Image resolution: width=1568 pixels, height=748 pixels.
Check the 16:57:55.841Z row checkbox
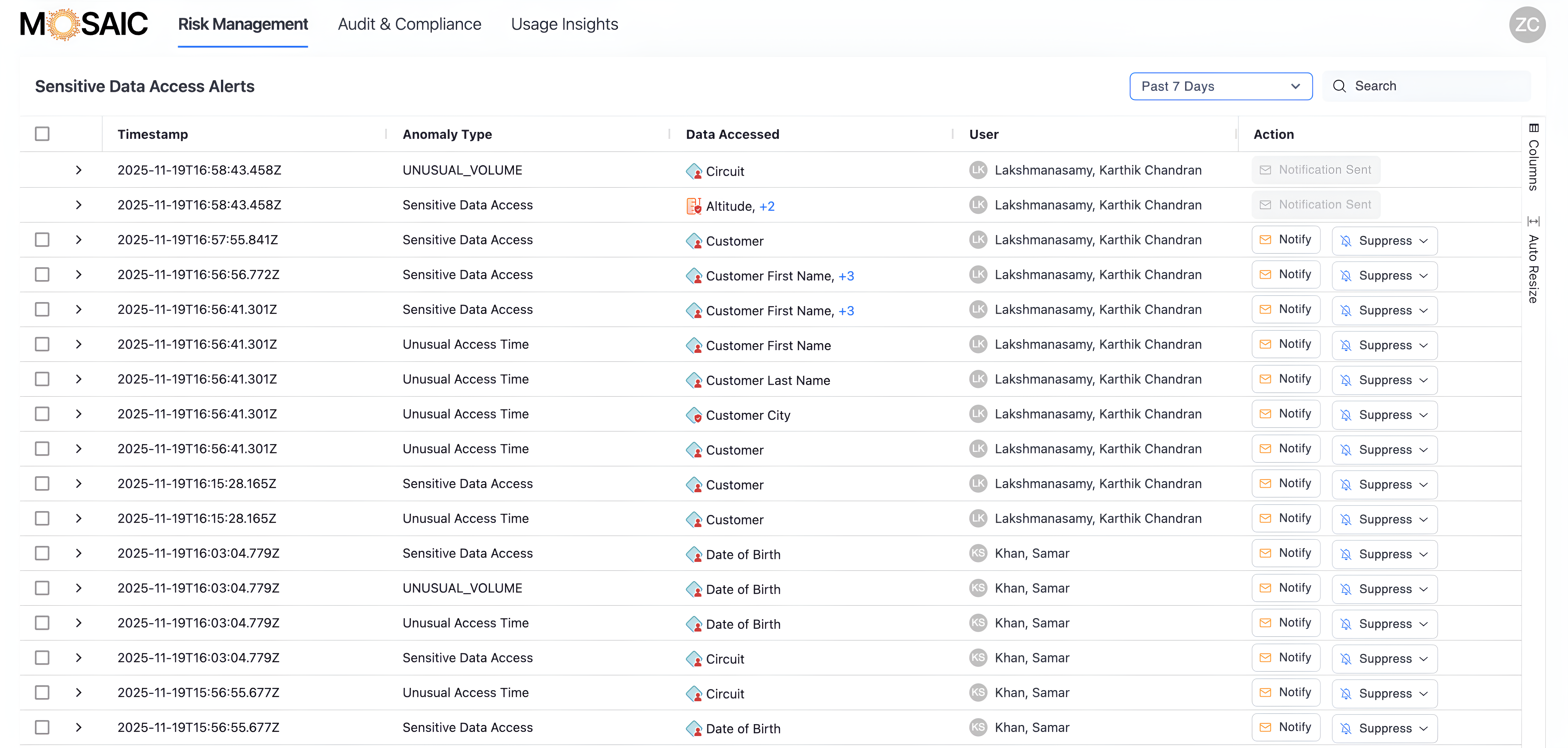pyautogui.click(x=42, y=240)
